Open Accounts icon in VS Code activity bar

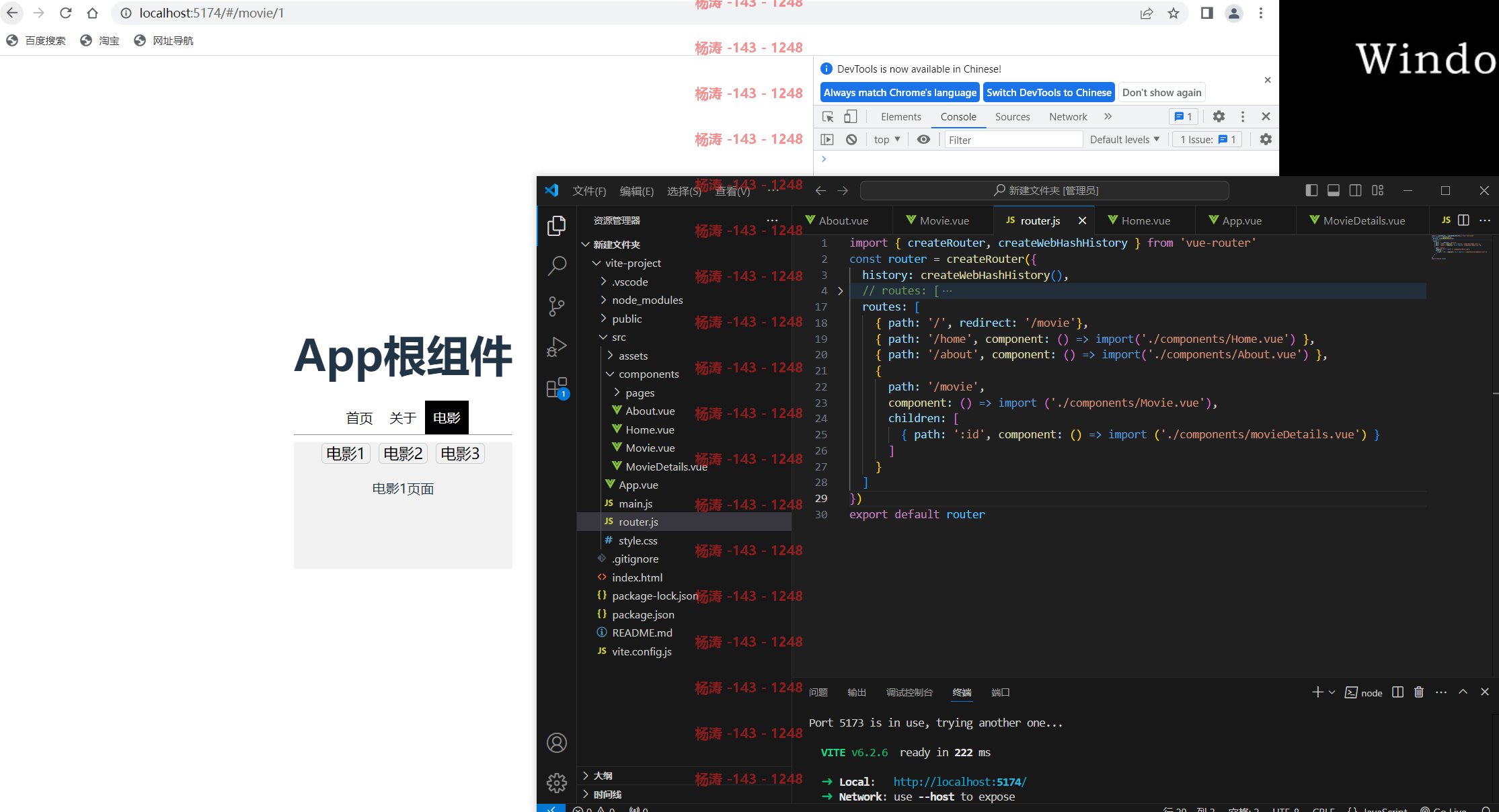click(556, 743)
